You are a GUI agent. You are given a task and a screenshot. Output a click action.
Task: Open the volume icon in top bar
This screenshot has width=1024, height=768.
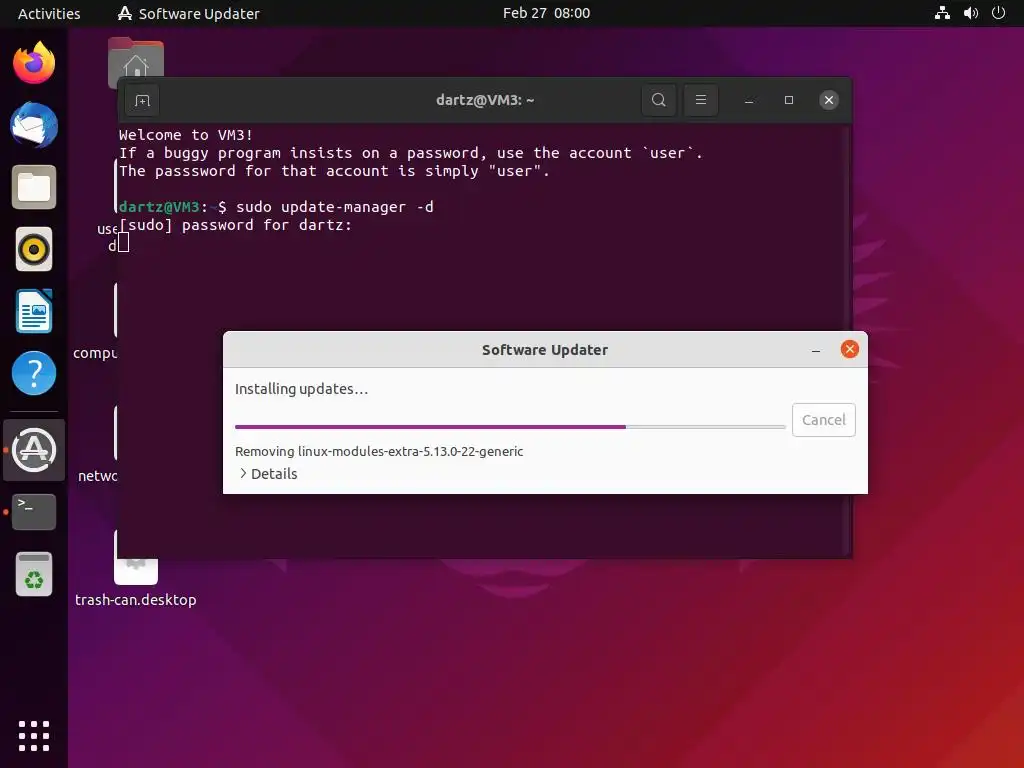[x=970, y=13]
